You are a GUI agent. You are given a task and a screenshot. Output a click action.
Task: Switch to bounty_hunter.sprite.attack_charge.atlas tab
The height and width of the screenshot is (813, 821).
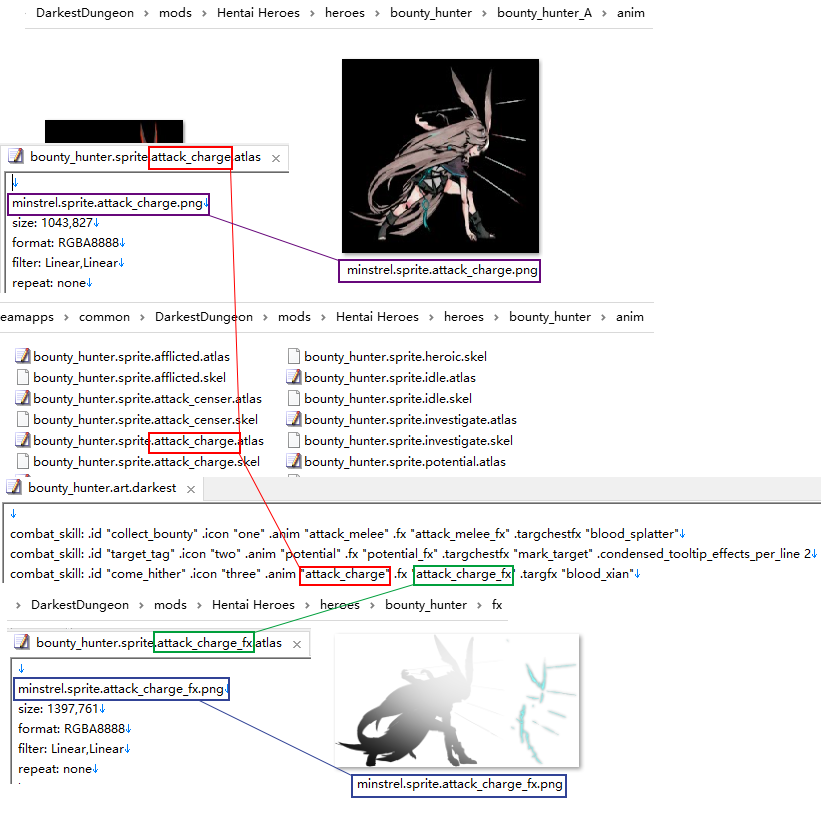(x=145, y=157)
